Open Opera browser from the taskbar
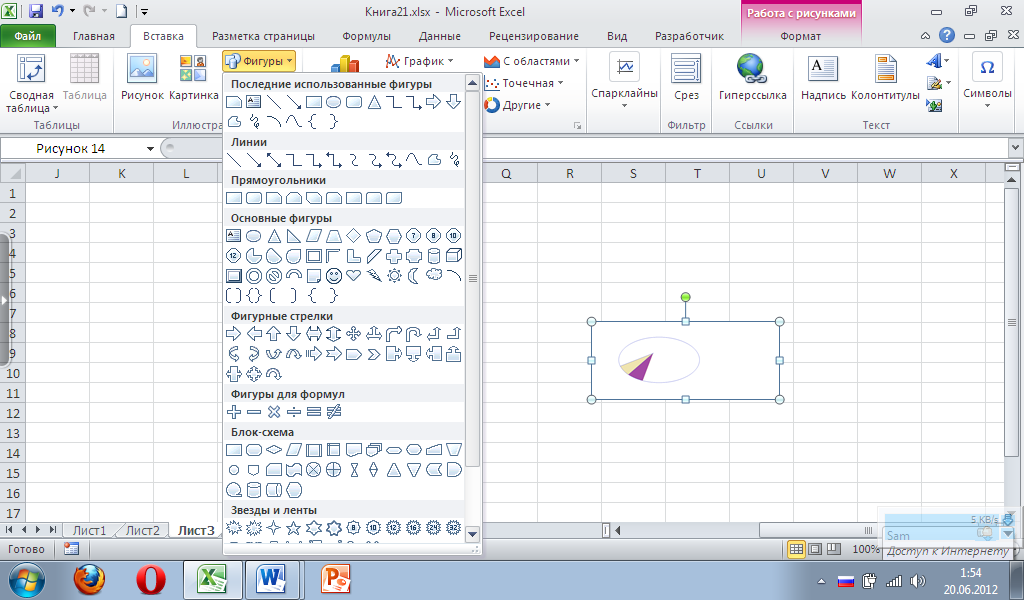This screenshot has width=1024, height=600. pos(150,578)
